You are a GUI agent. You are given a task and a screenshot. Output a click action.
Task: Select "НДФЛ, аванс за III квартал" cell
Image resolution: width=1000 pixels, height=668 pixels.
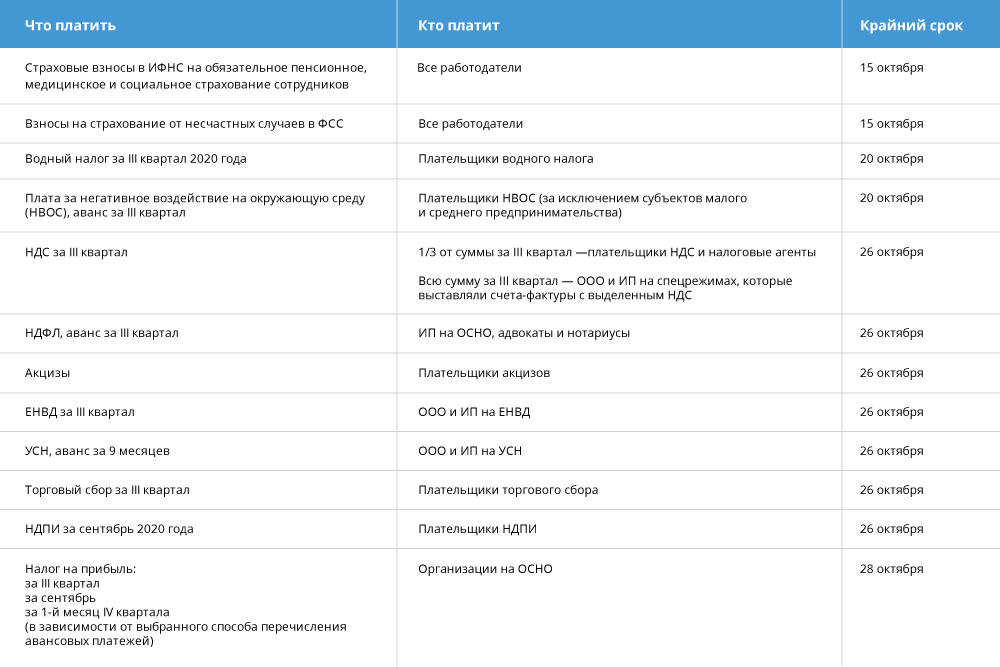point(102,333)
